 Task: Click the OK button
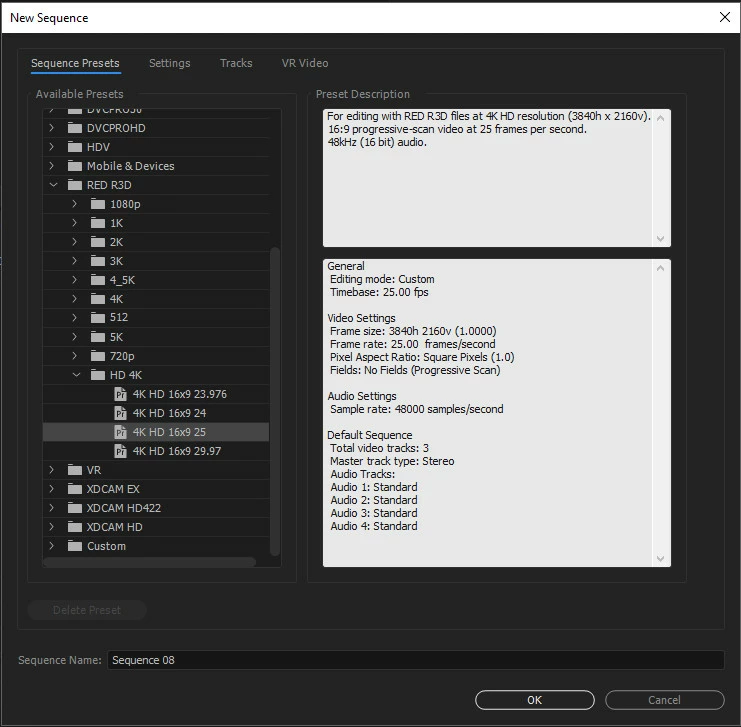pos(534,700)
